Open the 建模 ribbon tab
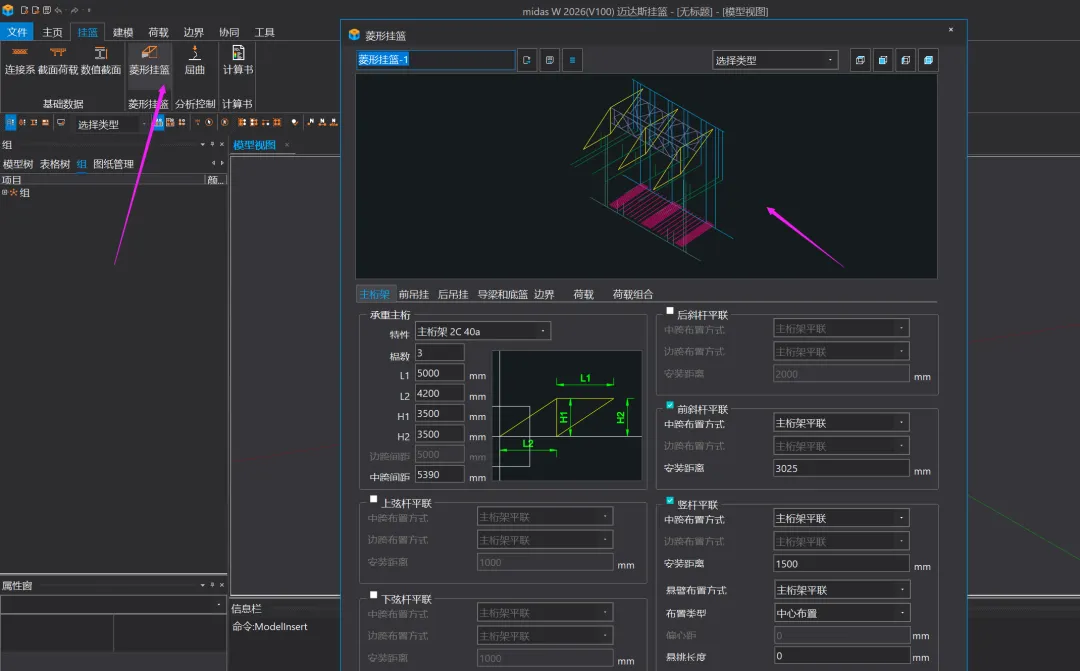The width and height of the screenshot is (1080, 671). tap(123, 32)
